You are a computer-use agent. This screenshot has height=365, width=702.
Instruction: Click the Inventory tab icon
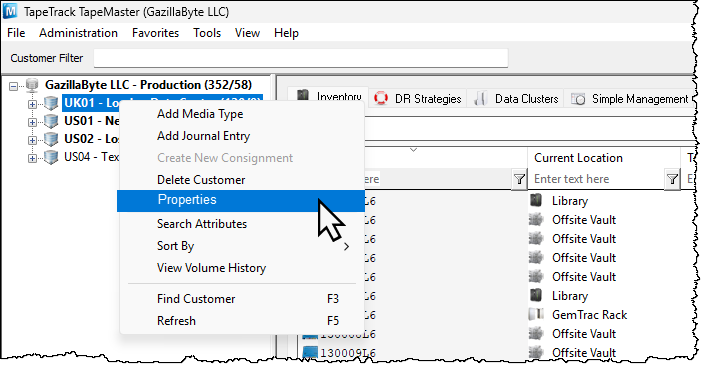pos(303,95)
